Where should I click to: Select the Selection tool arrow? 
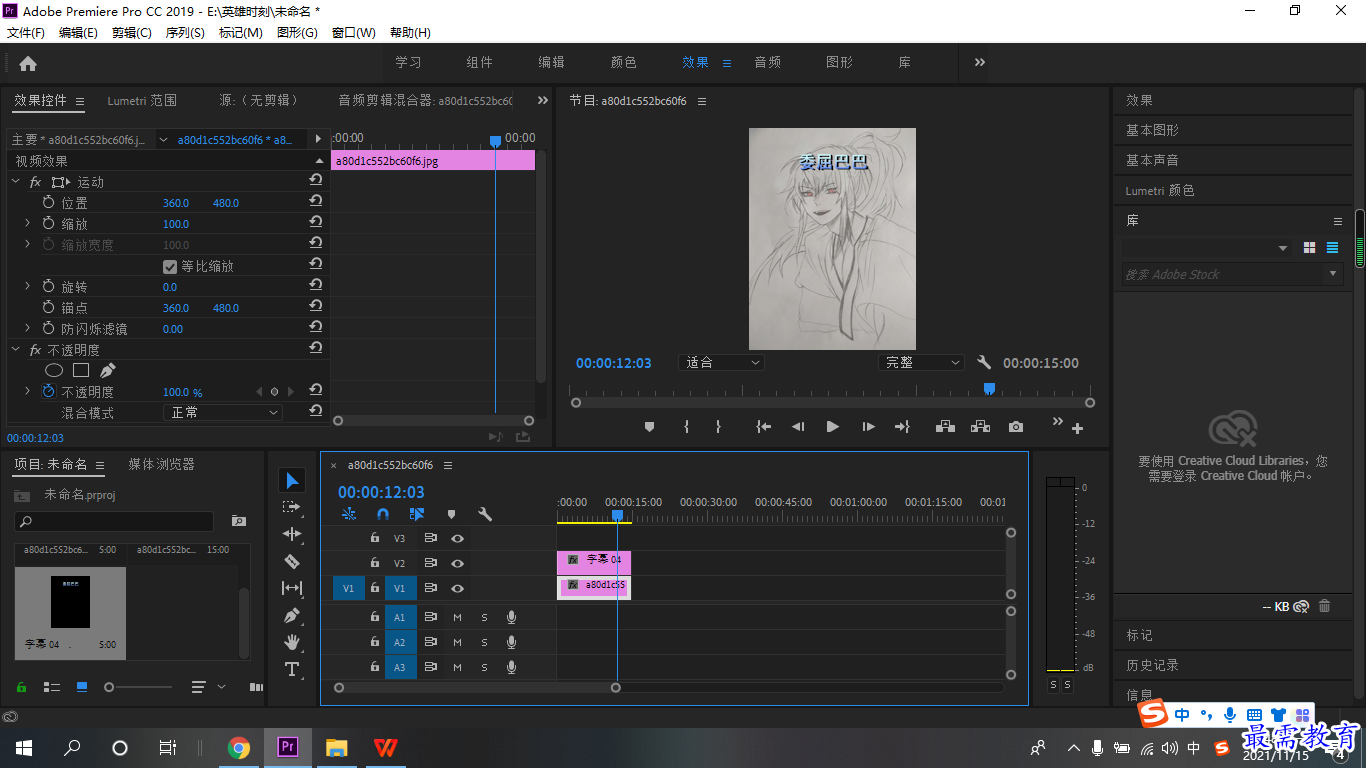point(292,481)
